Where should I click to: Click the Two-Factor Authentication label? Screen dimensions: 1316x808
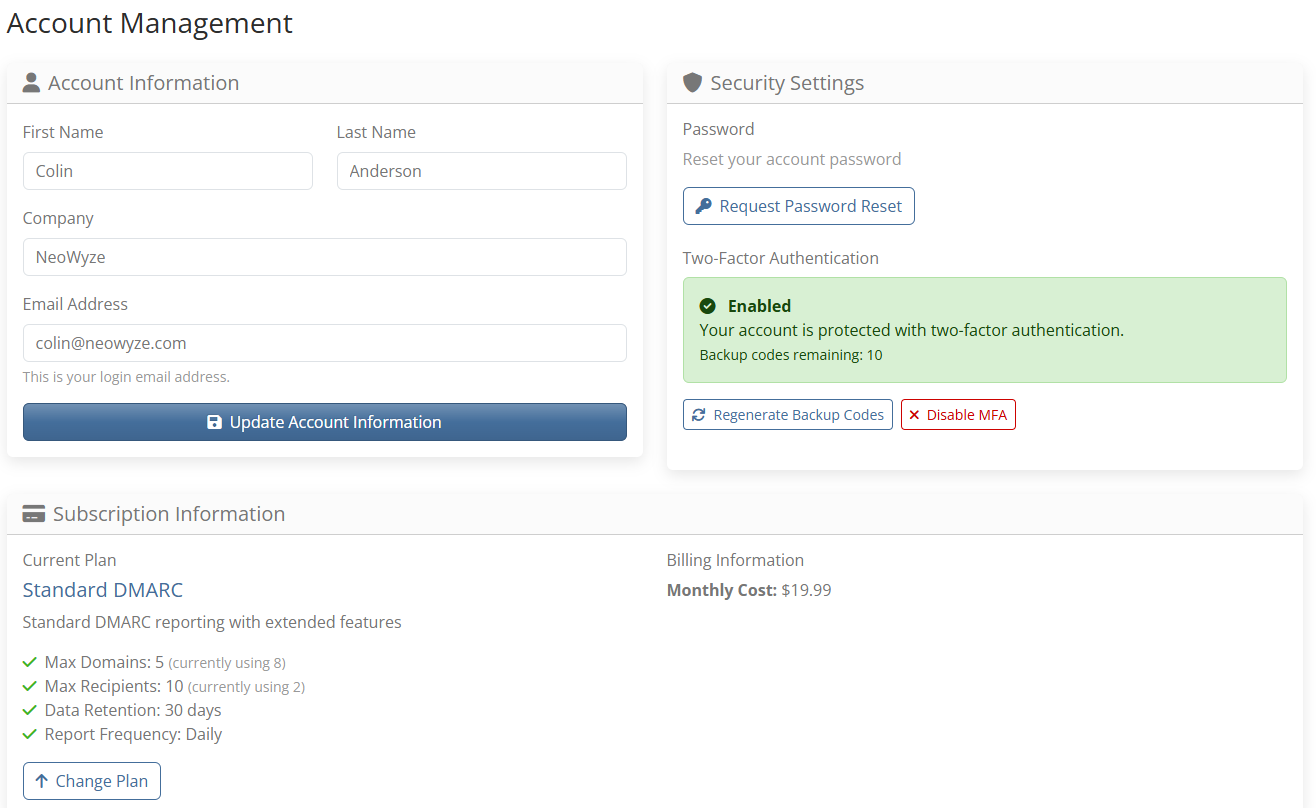[x=781, y=258]
